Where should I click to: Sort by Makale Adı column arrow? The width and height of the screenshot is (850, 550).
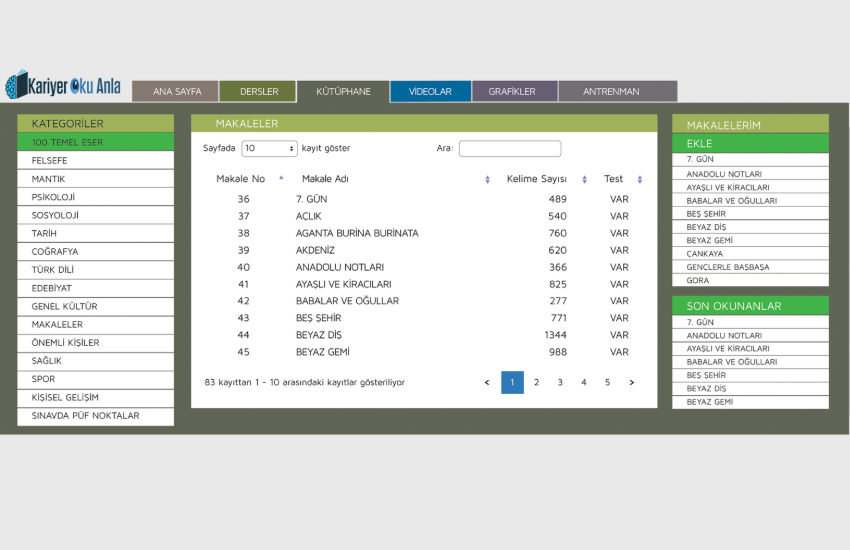tap(487, 180)
